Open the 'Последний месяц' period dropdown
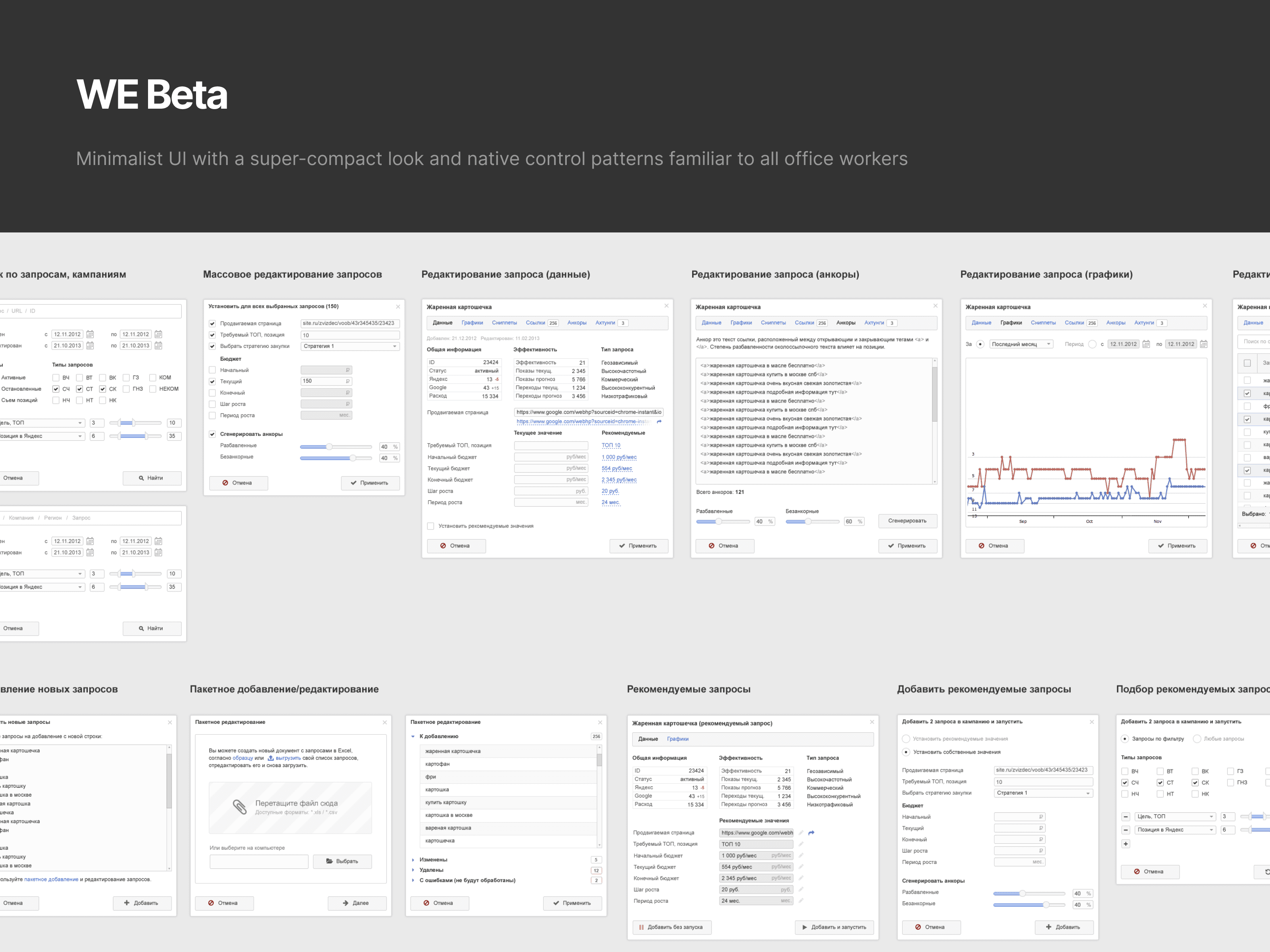 tap(1021, 344)
